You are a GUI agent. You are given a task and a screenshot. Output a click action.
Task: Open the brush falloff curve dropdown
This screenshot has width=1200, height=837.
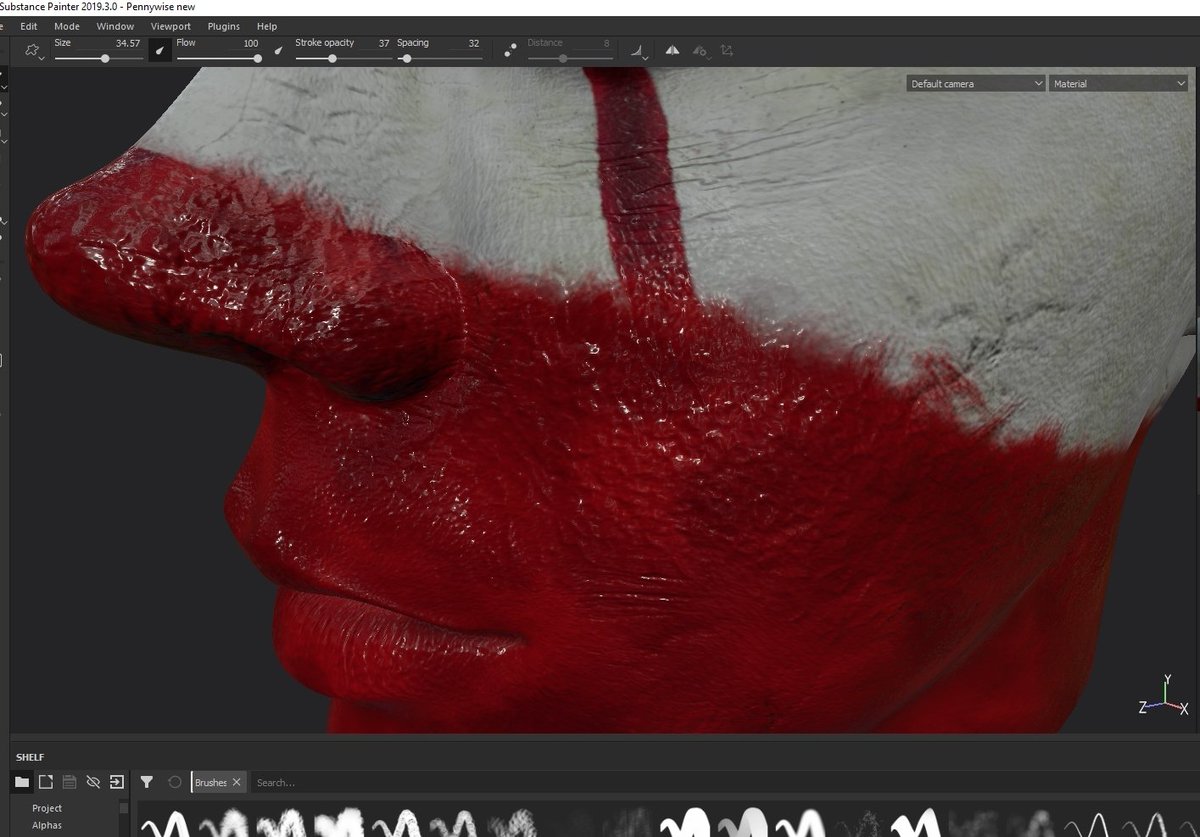pyautogui.click(x=638, y=51)
